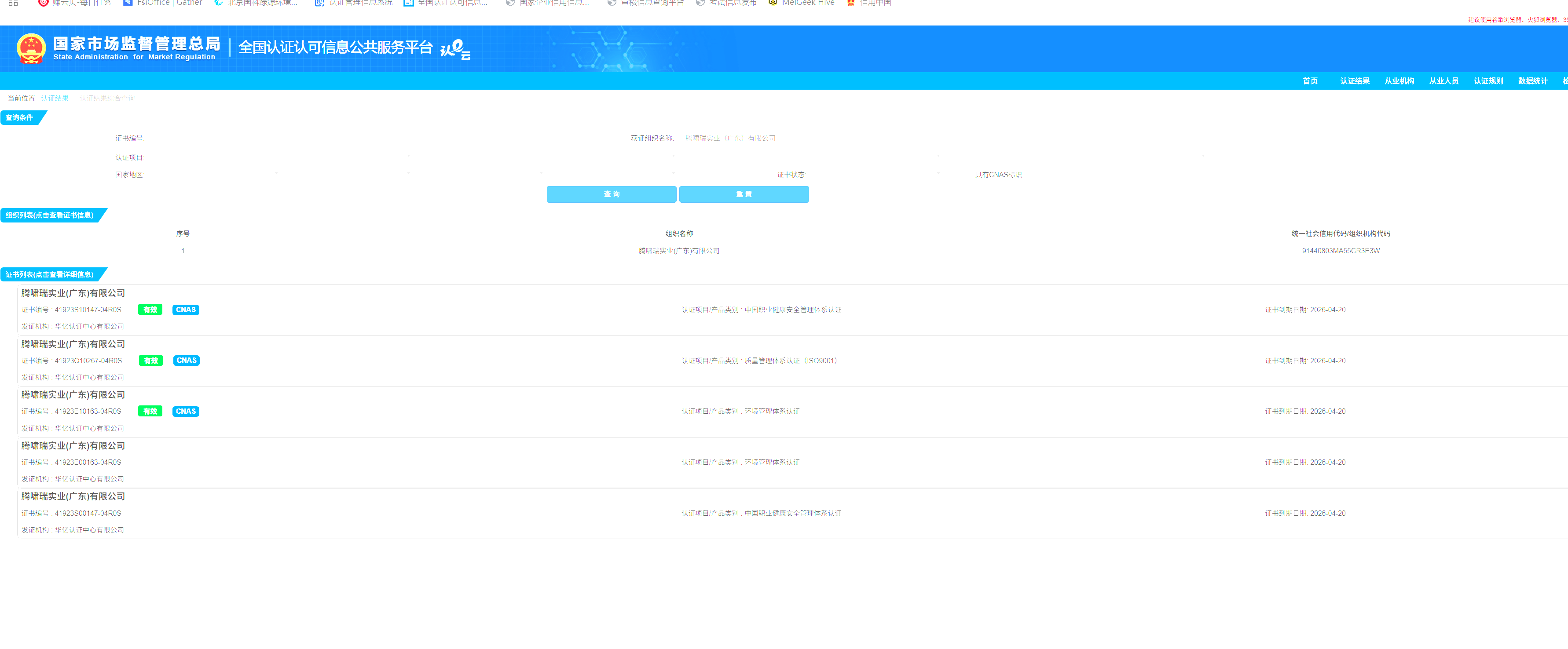Open the 从业机构 navigation menu item
Screen dimensions: 1568x649
click(x=1399, y=81)
